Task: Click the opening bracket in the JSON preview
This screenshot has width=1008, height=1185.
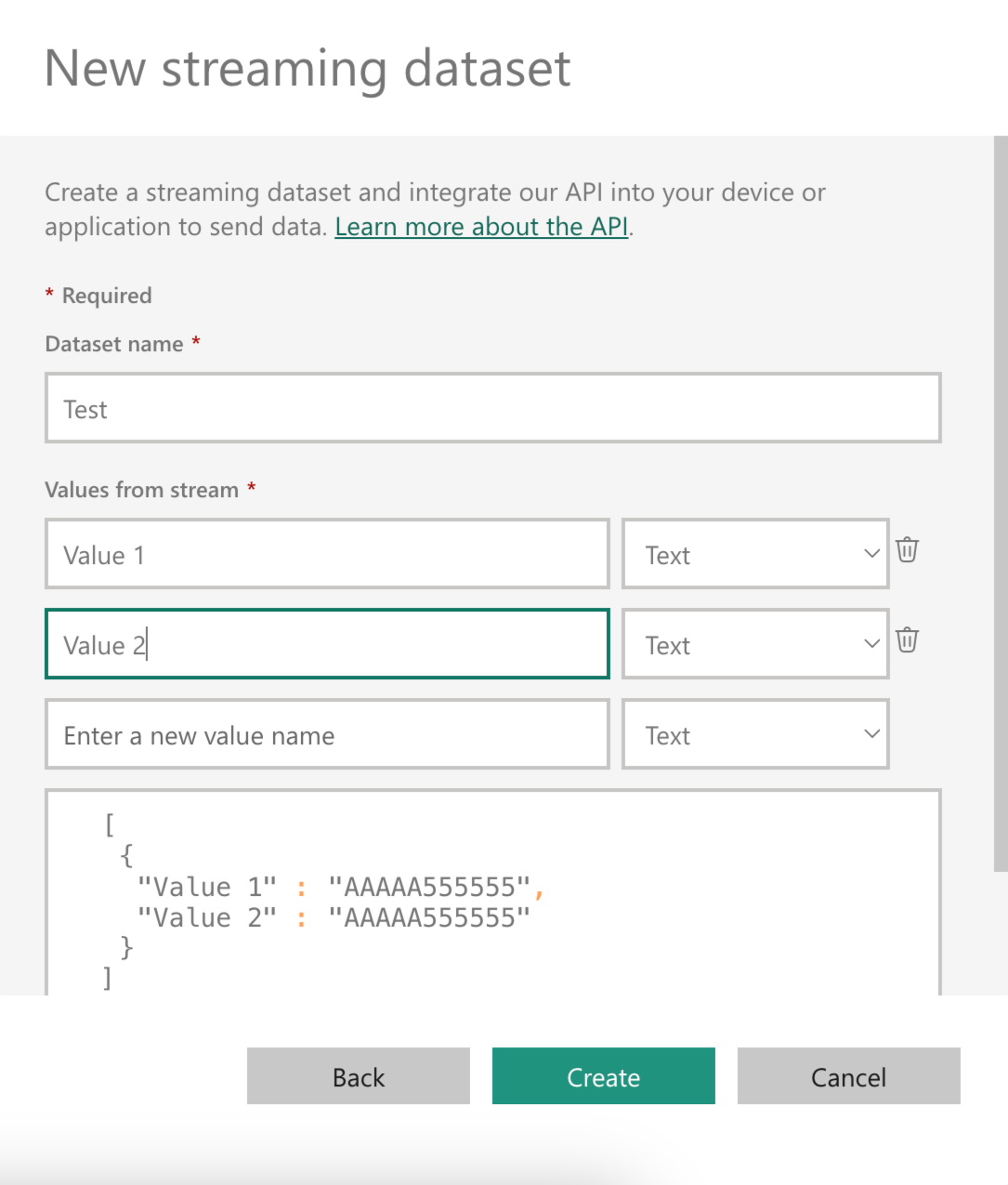Action: [x=110, y=824]
